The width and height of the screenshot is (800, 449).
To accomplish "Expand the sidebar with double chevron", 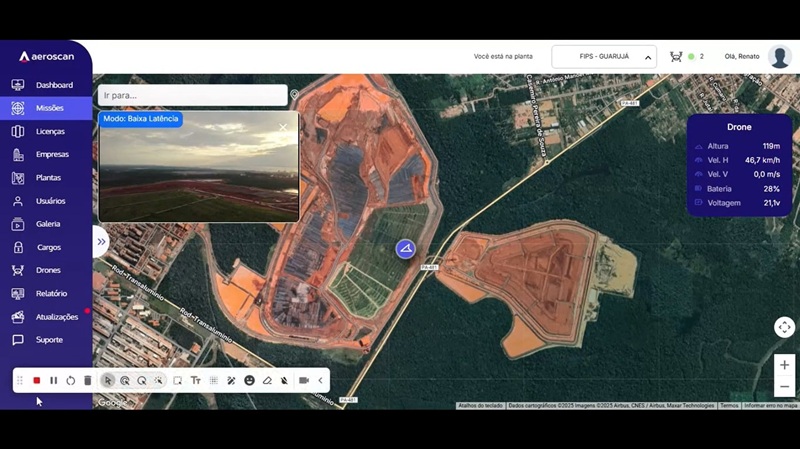I will click(101, 241).
